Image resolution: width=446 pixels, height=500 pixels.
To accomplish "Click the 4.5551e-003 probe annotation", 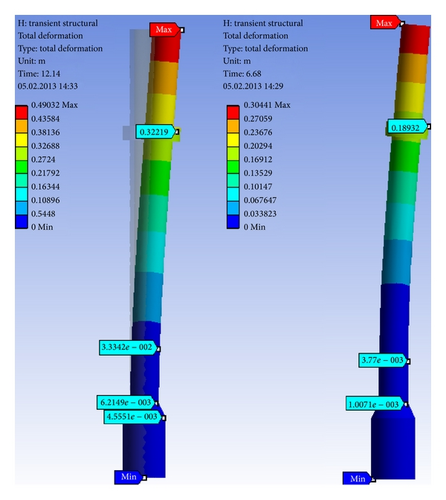I will pyautogui.click(x=133, y=417).
